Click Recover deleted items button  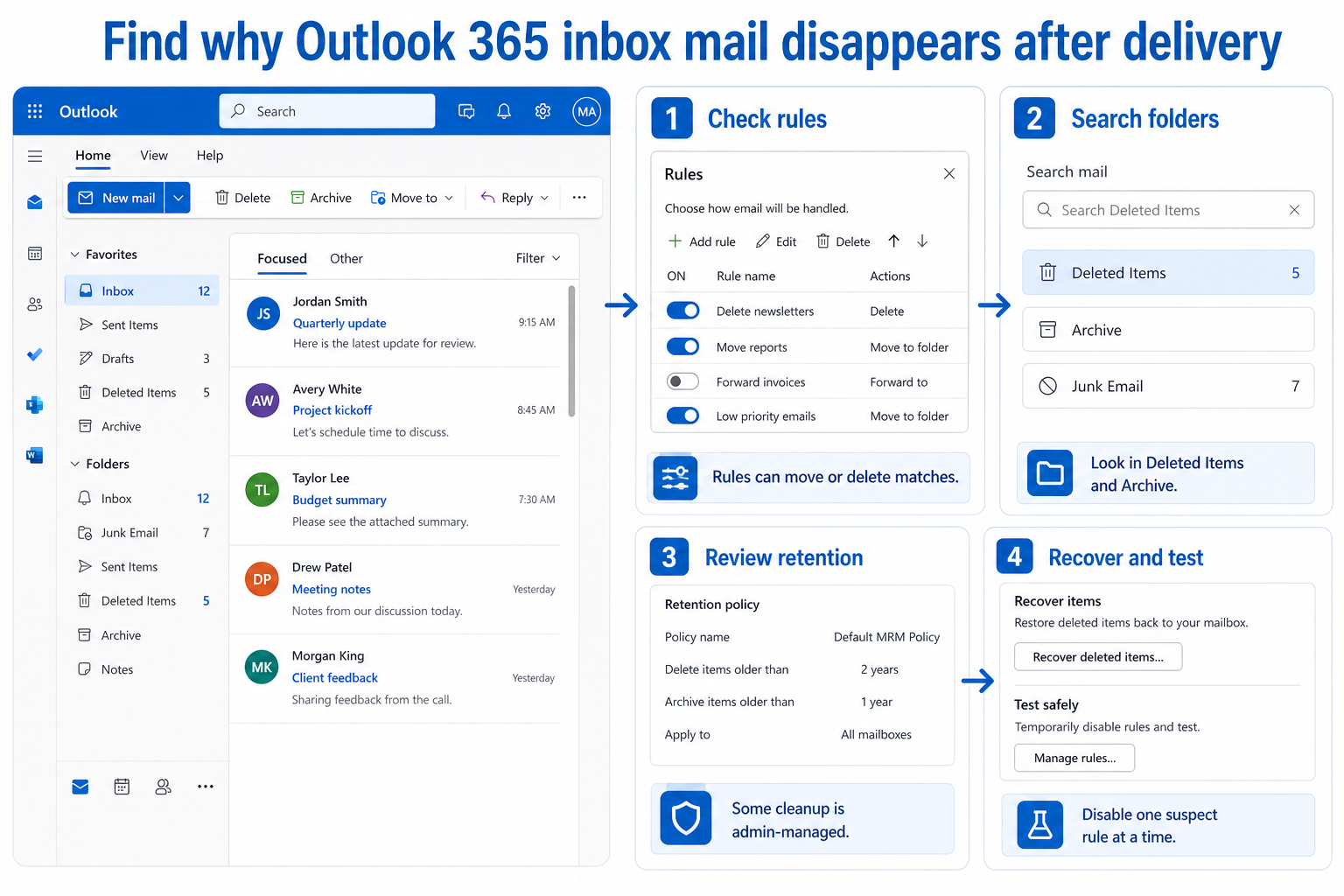1098,657
